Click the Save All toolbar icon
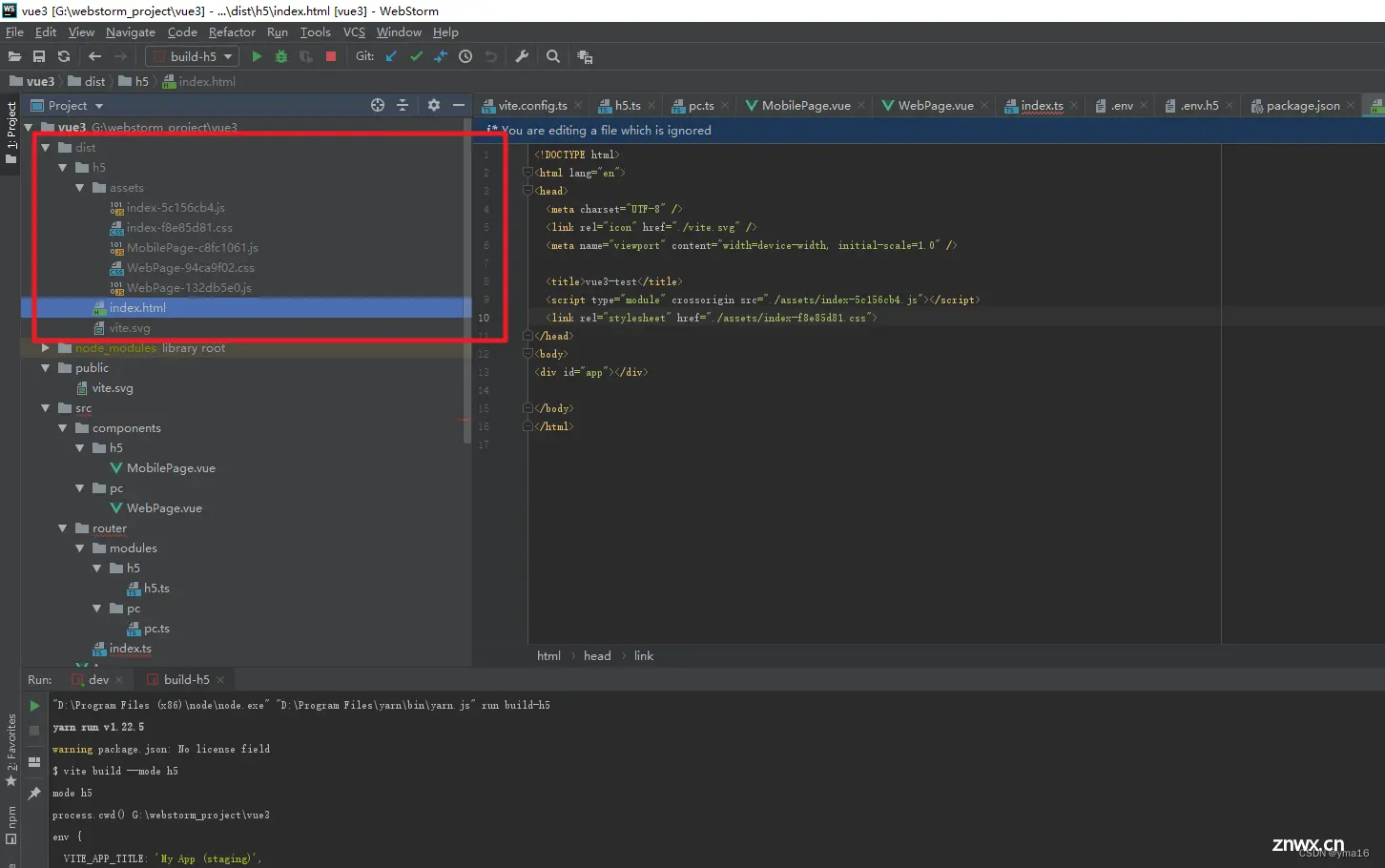 tap(39, 56)
